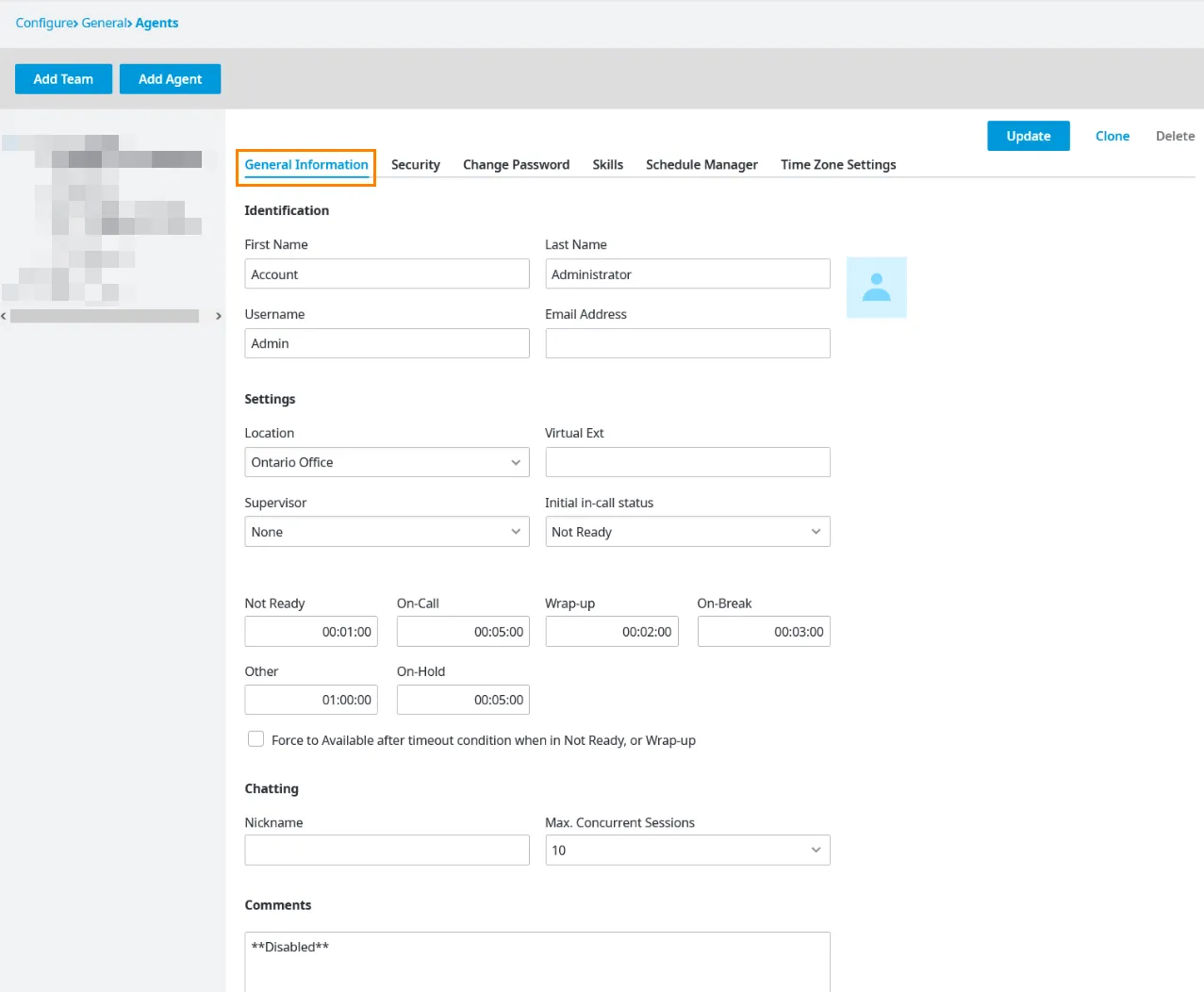1204x992 pixels.
Task: Click the Wrap-up timeout field
Action: (612, 632)
